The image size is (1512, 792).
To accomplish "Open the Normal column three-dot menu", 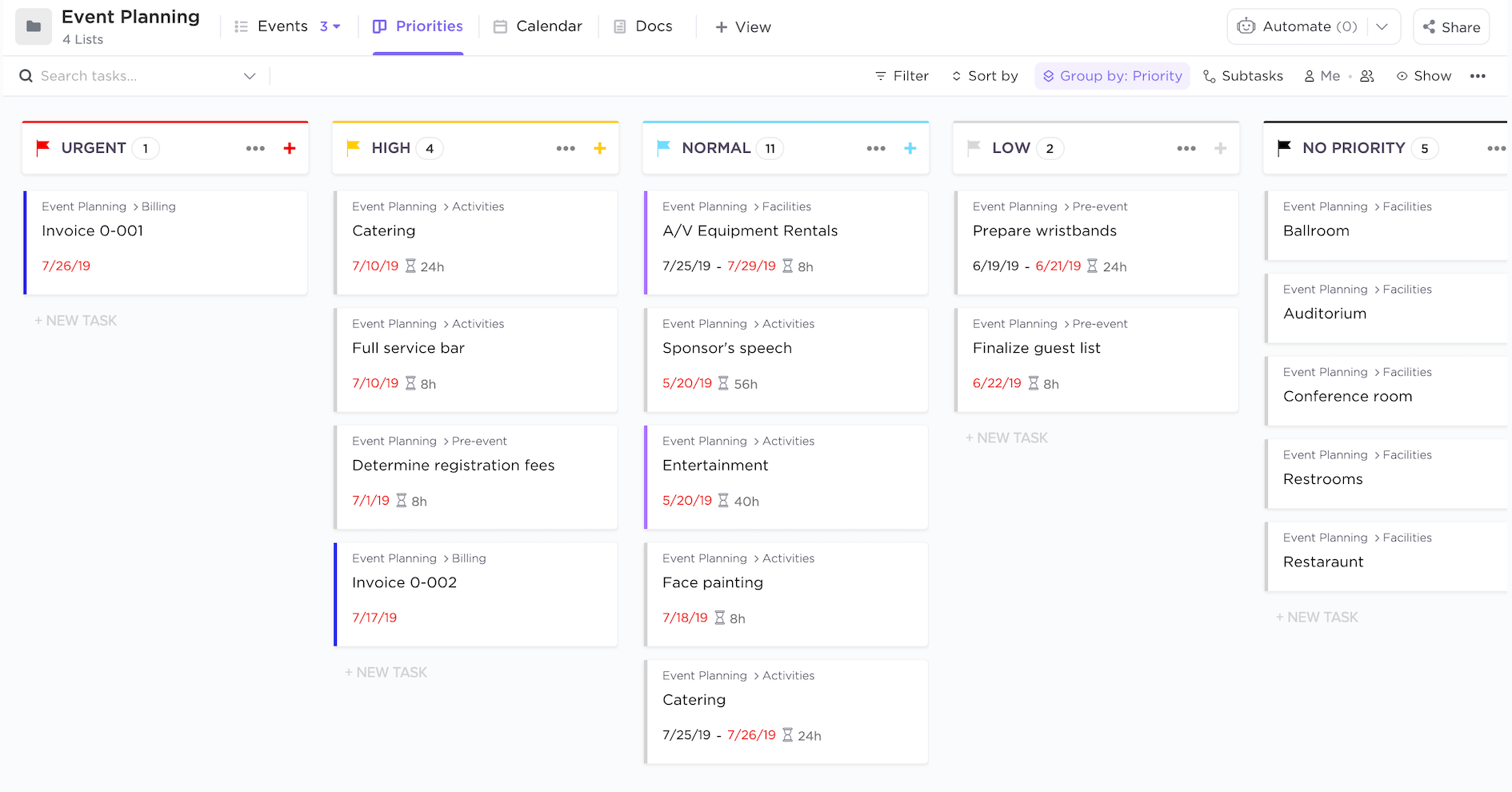I will 876,148.
